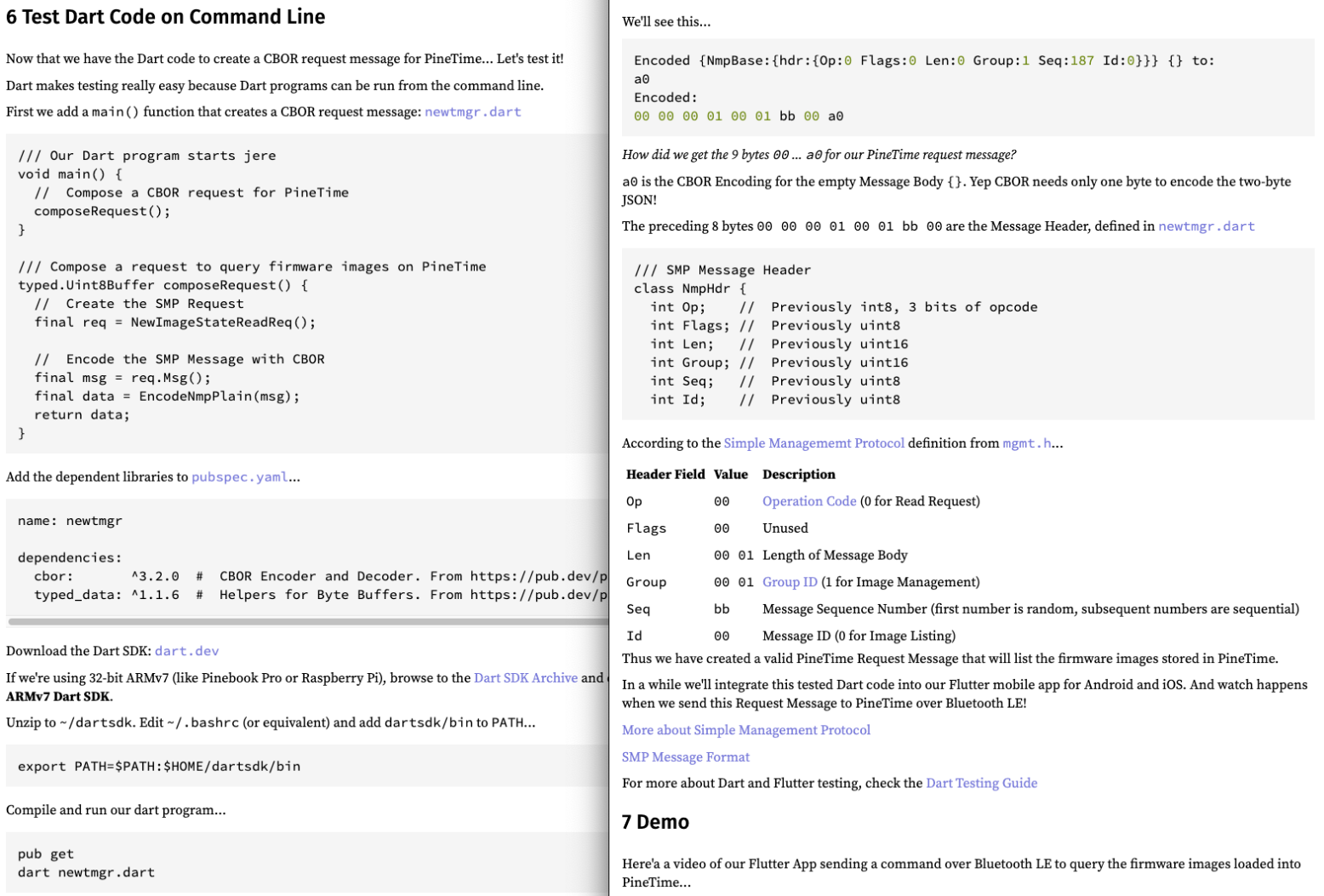Open the newtmgr.dart link after main() function text
The image size is (1324, 896).
[472, 111]
